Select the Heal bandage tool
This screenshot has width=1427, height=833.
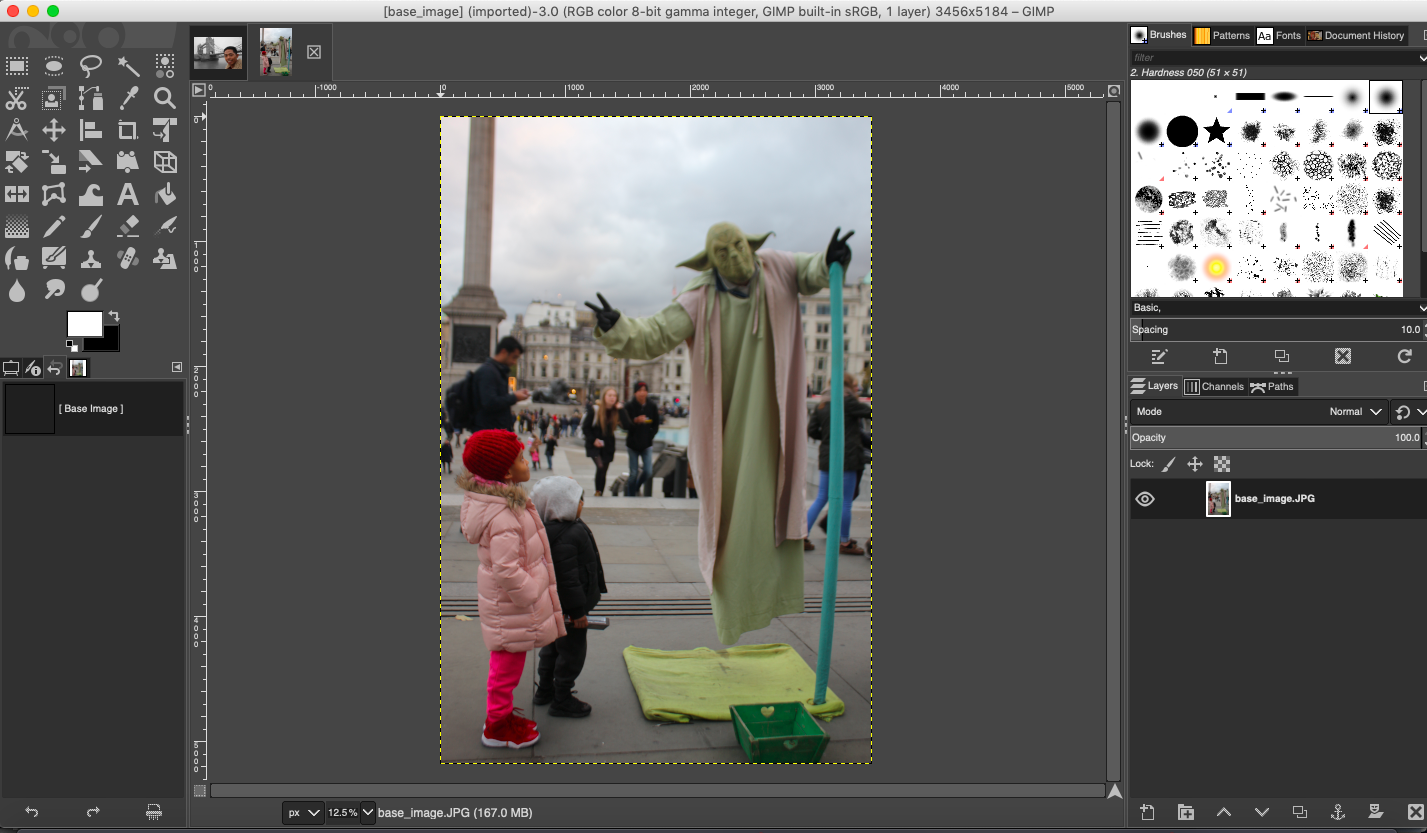tap(128, 259)
